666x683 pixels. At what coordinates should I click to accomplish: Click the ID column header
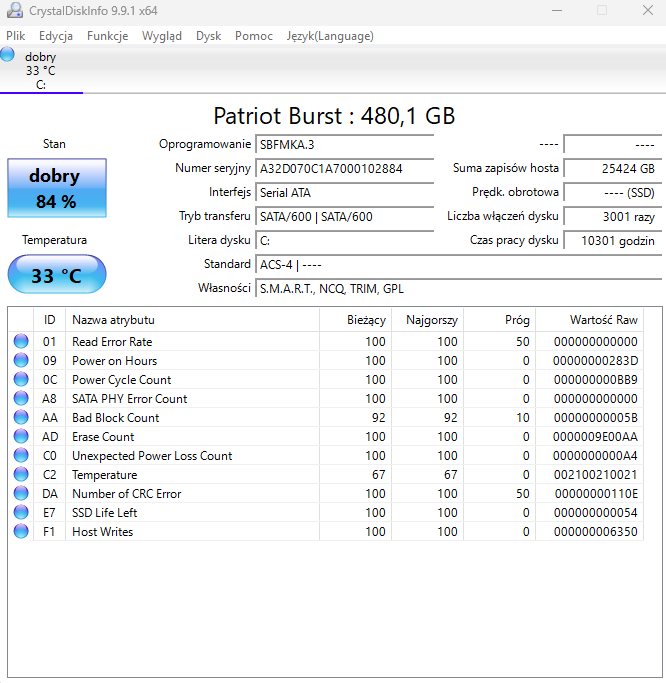point(49,320)
